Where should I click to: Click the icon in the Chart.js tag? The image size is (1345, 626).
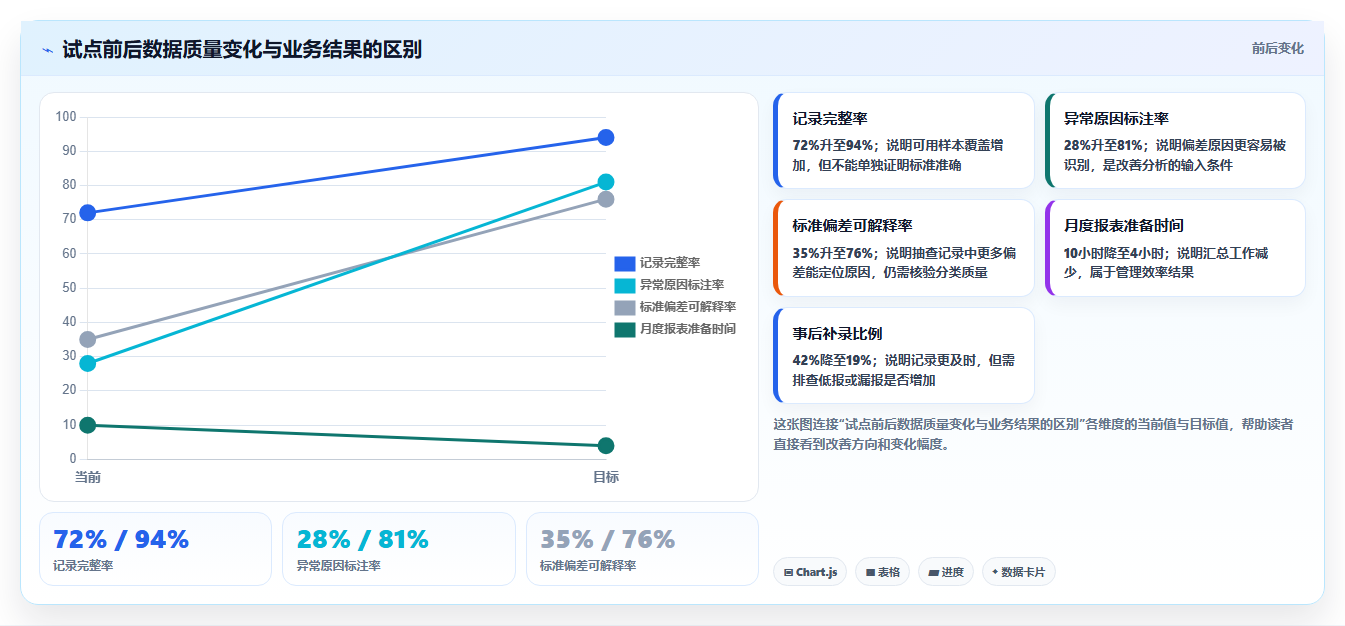[x=789, y=573]
